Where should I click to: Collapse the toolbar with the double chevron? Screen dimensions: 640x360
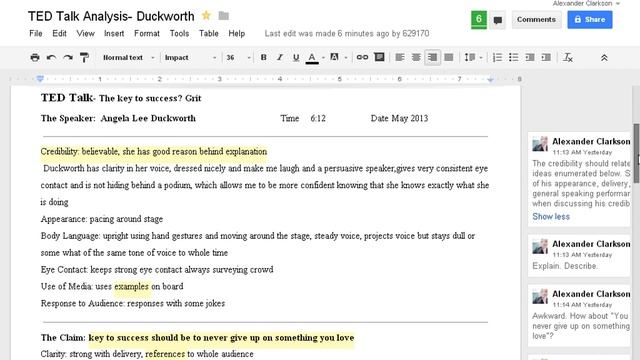(x=604, y=58)
